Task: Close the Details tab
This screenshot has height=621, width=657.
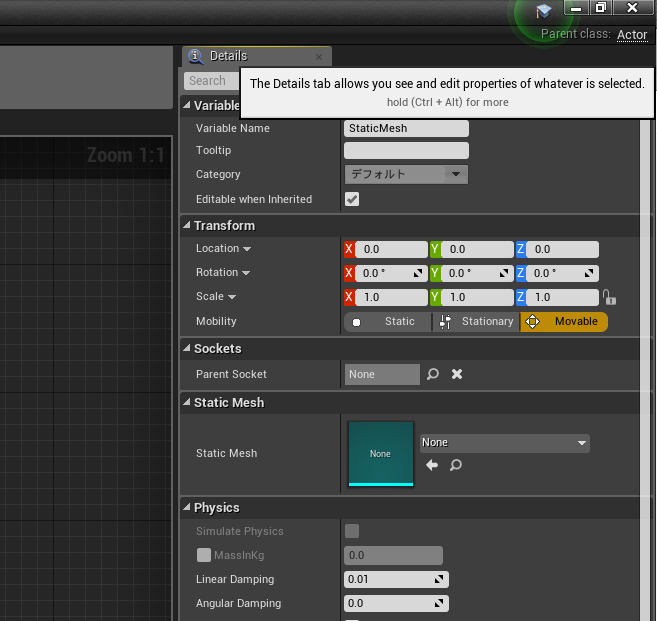Action: click(x=319, y=57)
